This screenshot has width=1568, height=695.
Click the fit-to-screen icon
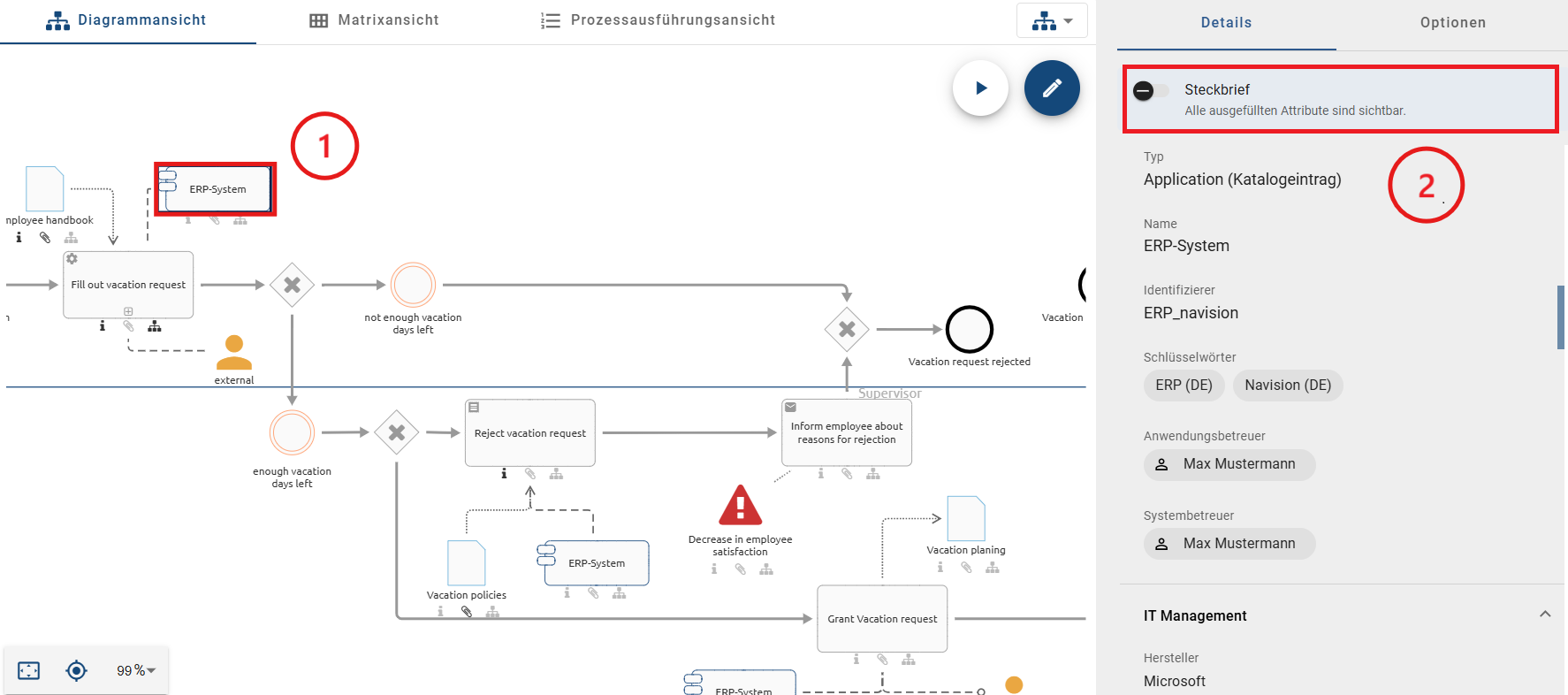[29, 670]
